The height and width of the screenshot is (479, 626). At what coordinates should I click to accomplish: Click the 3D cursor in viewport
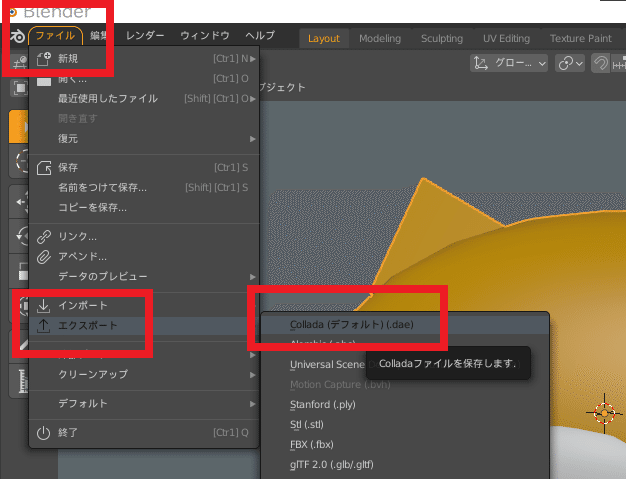pyautogui.click(x=604, y=413)
